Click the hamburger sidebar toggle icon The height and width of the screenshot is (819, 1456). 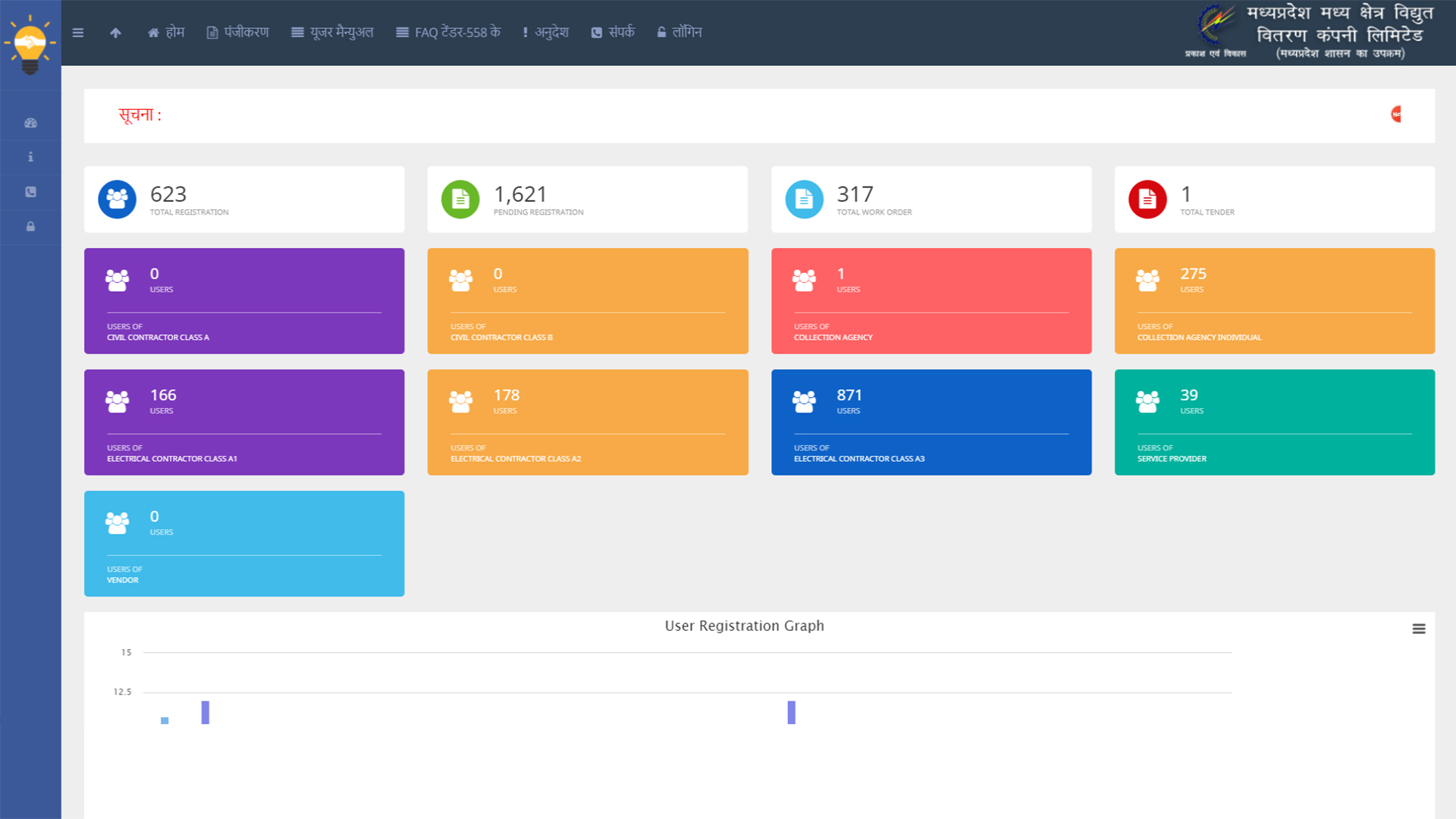(78, 33)
